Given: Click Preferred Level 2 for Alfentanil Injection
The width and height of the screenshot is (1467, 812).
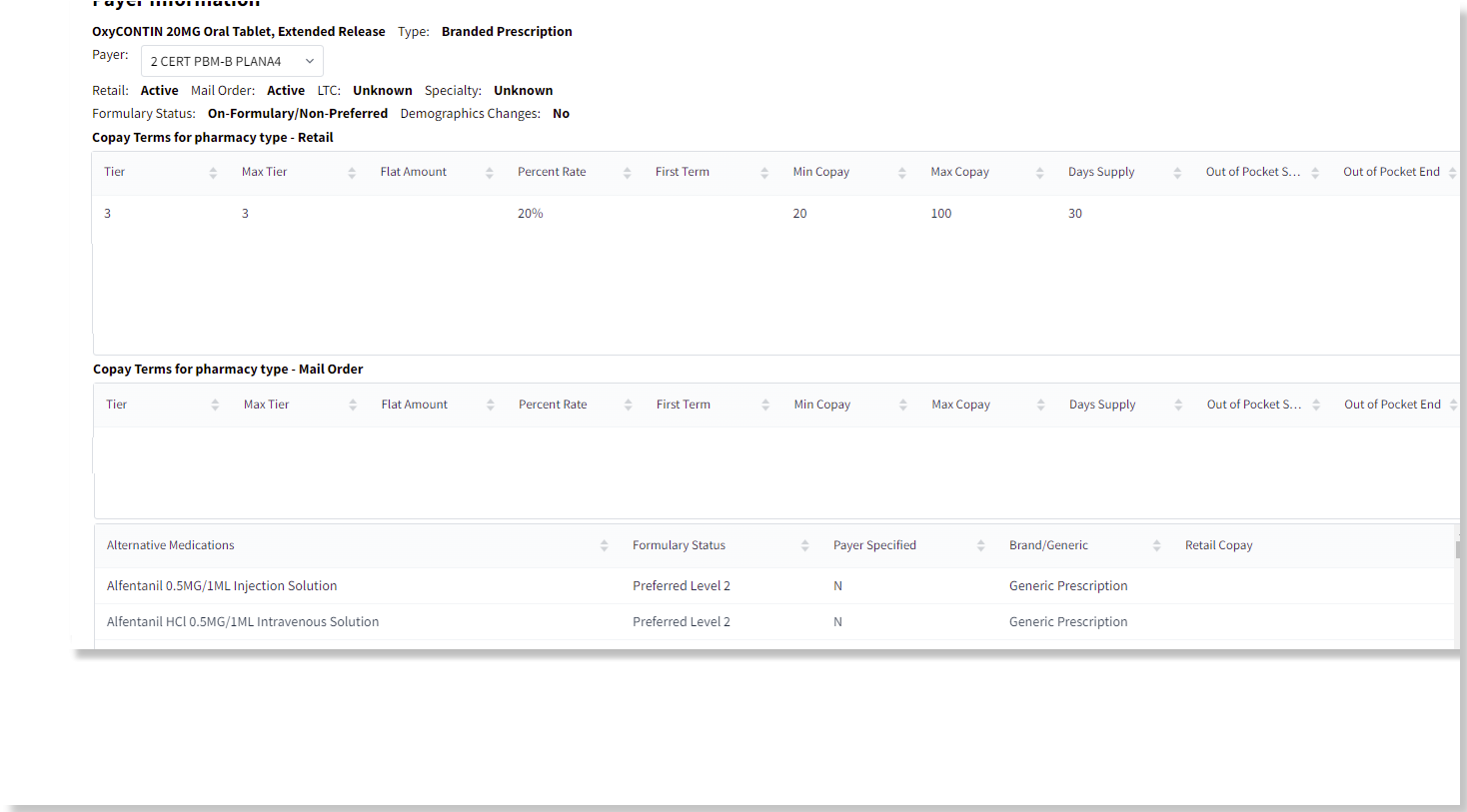Looking at the screenshot, I should [682, 586].
